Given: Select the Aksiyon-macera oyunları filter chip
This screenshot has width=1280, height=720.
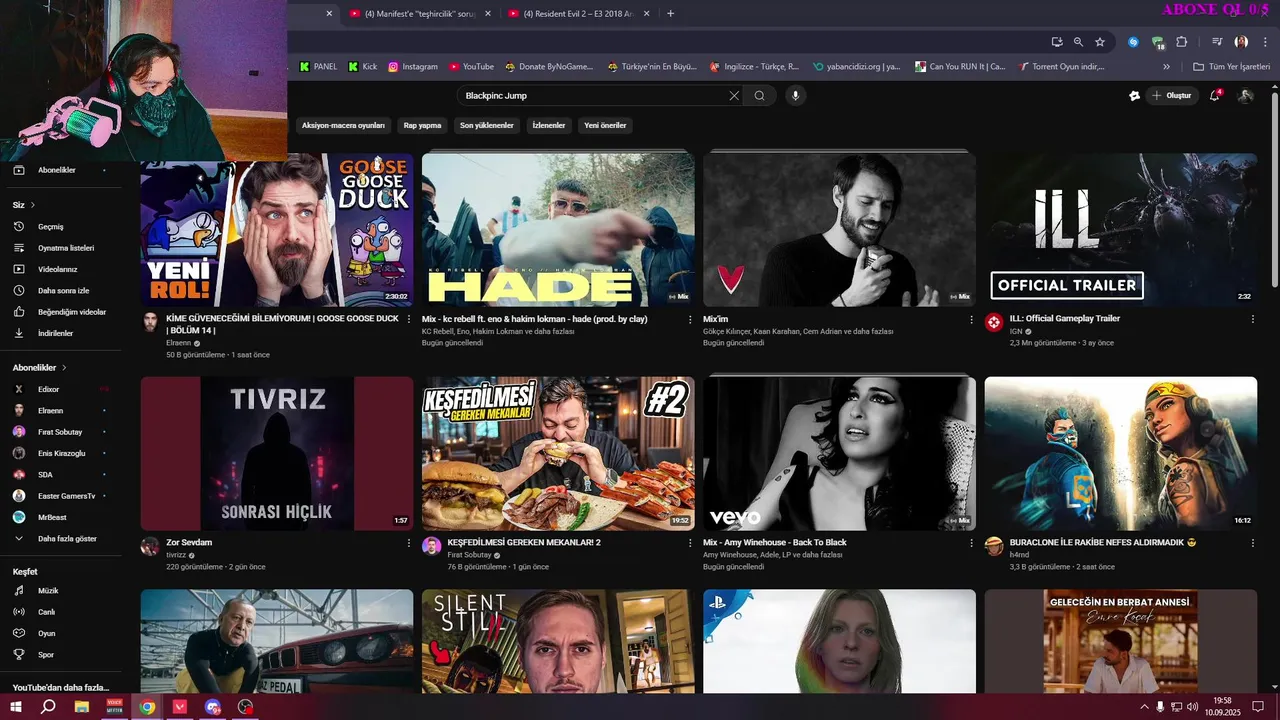Looking at the screenshot, I should 343,125.
